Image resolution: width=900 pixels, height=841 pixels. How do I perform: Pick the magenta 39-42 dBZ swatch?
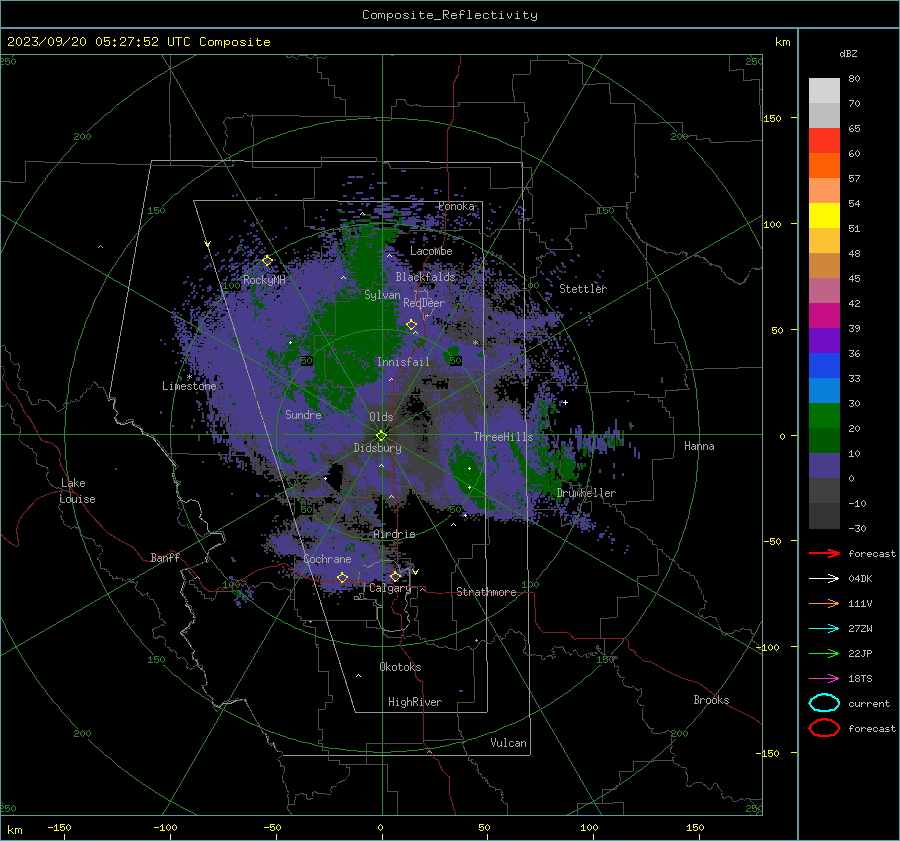pyautogui.click(x=824, y=316)
